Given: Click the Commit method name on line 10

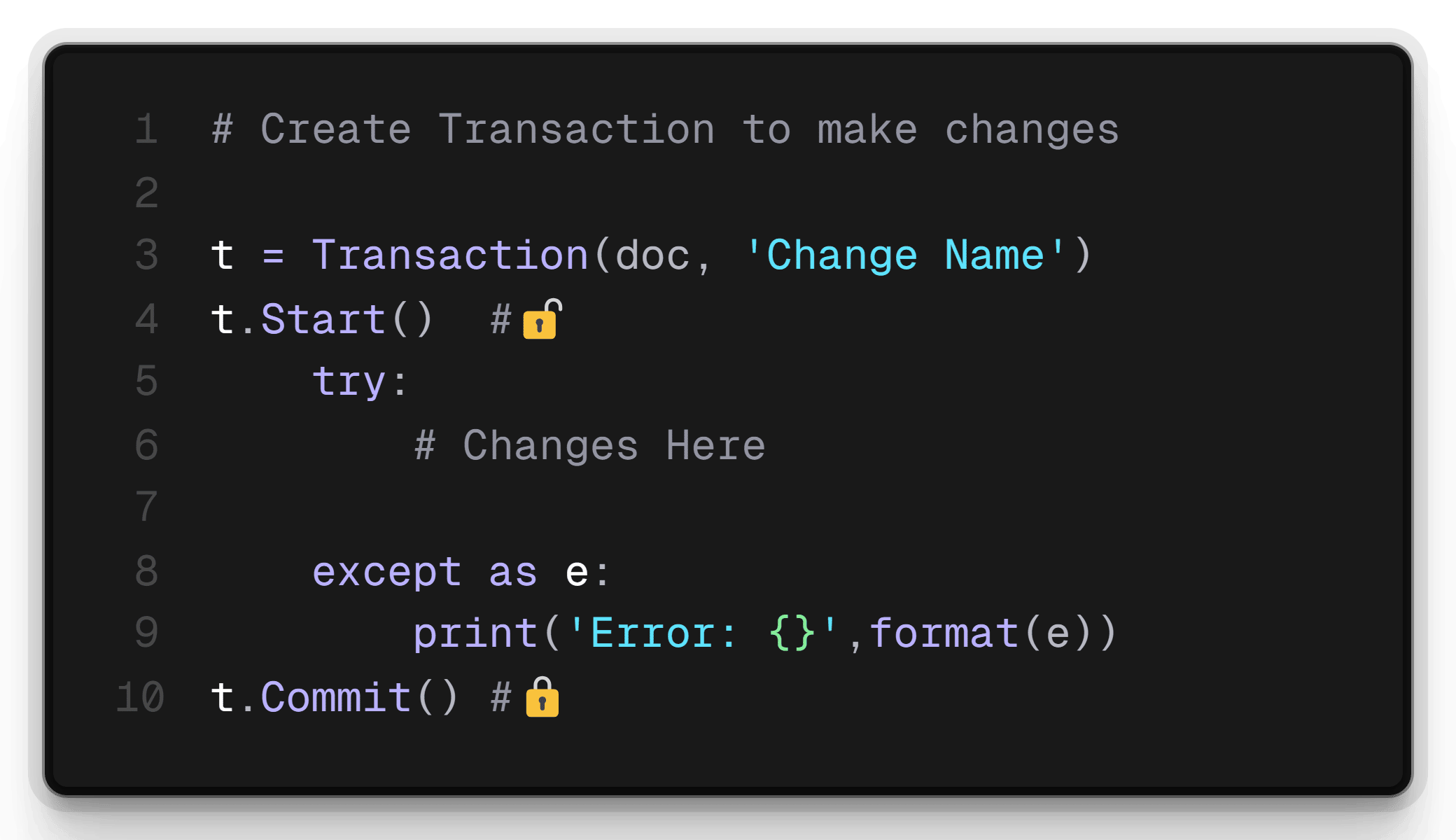Looking at the screenshot, I should pos(336,698).
